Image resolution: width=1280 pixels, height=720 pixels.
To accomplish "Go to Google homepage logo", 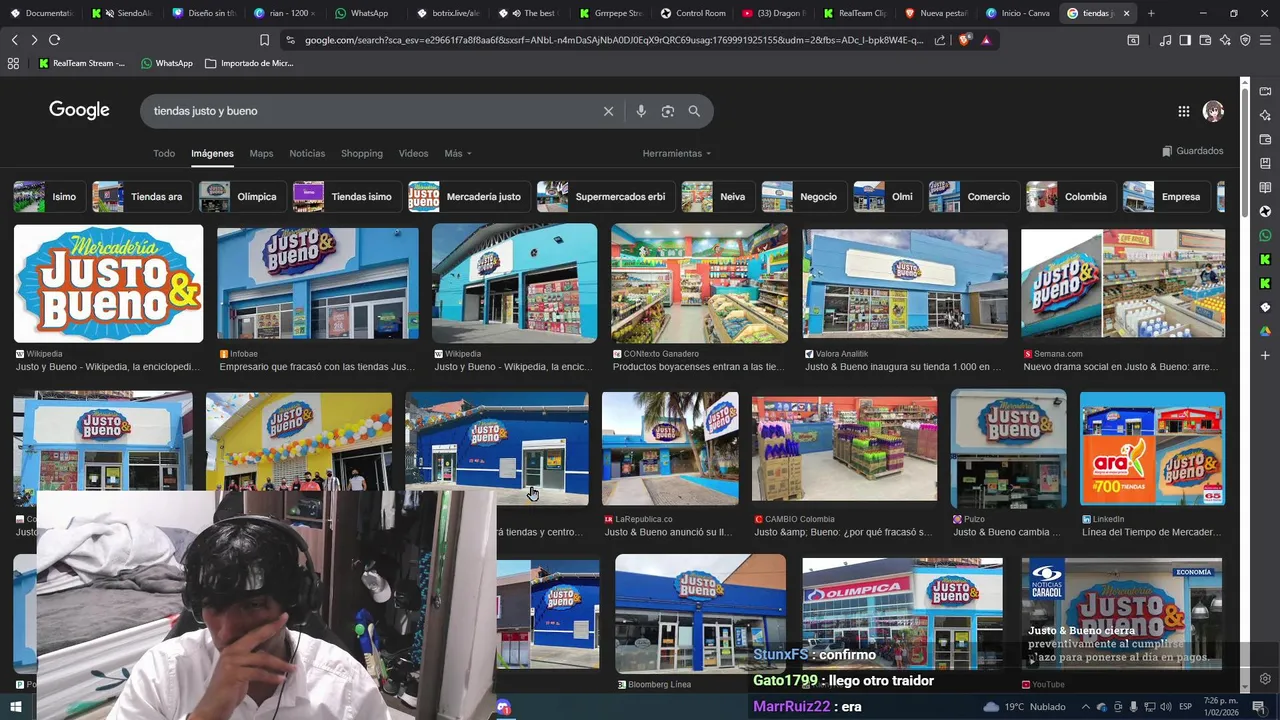I will (x=79, y=110).
